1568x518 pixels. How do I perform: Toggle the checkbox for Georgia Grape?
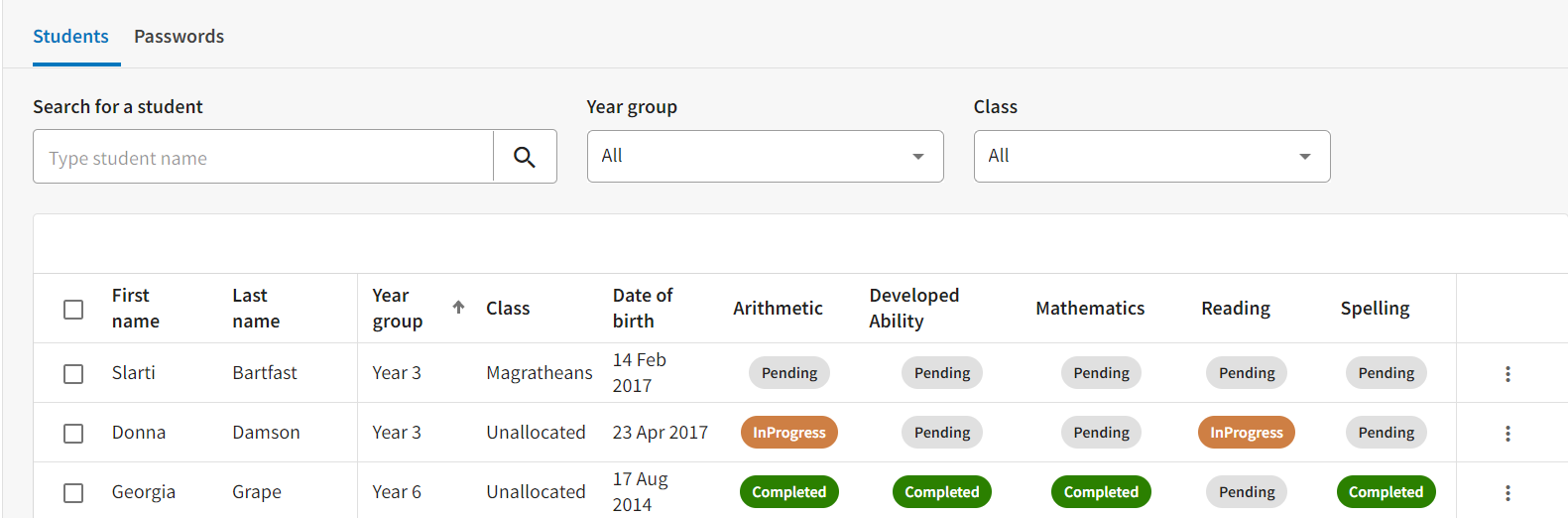coord(73,493)
